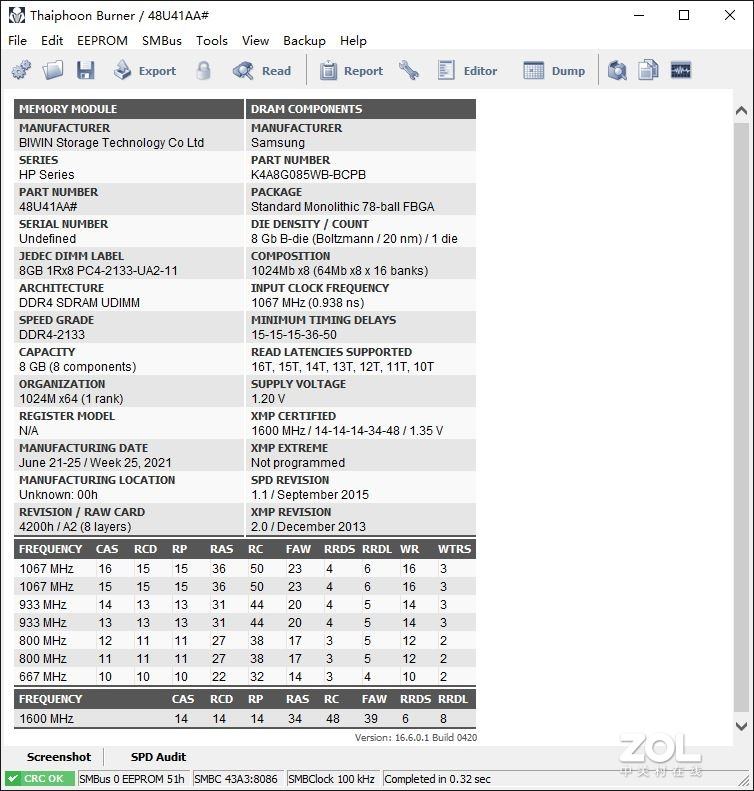Image resolution: width=754 pixels, height=791 pixels.
Task: Open the Report toolbar button
Action: pos(352,71)
